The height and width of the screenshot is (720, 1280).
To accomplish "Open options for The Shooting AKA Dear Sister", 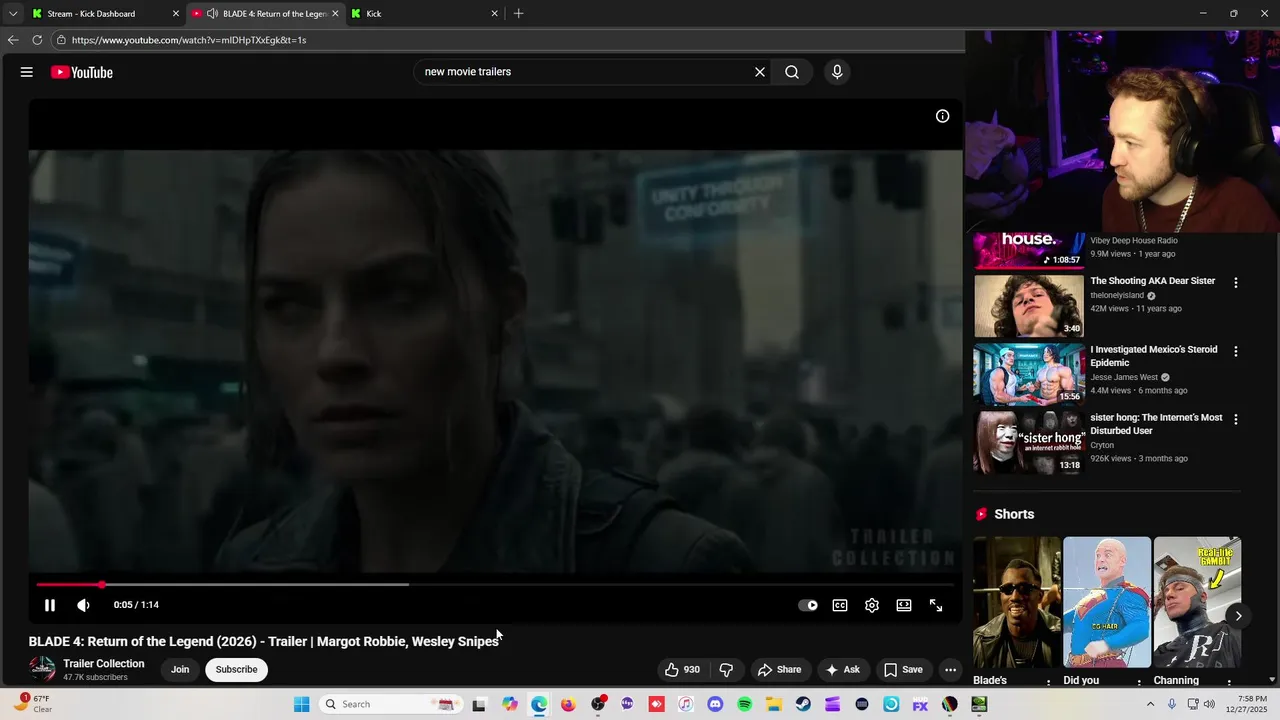I will [1236, 283].
